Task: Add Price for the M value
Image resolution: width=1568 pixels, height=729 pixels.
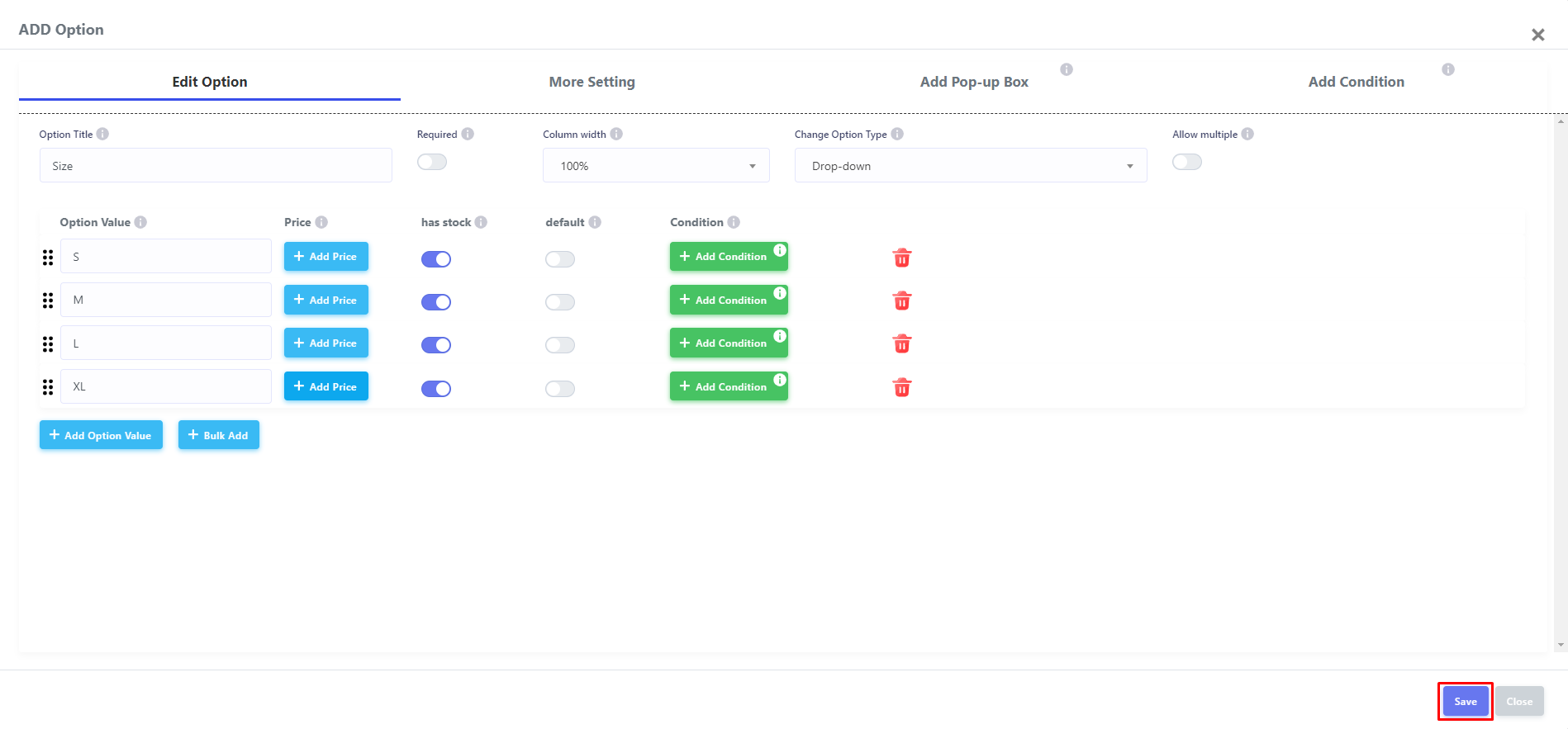Action: (326, 300)
